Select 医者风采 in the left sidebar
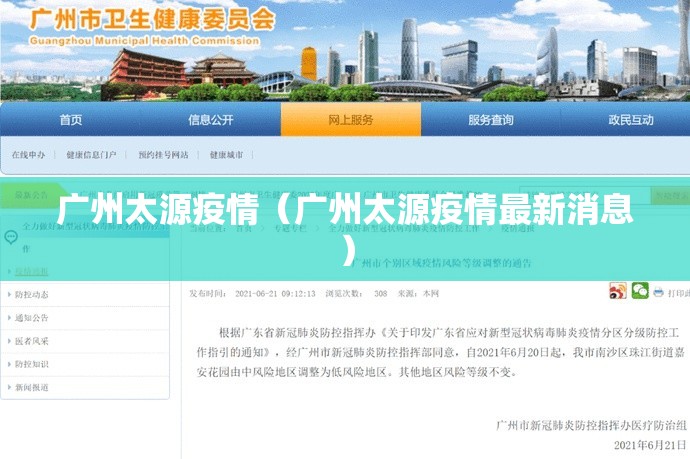Image resolution: width=690 pixels, height=459 pixels. point(32,341)
